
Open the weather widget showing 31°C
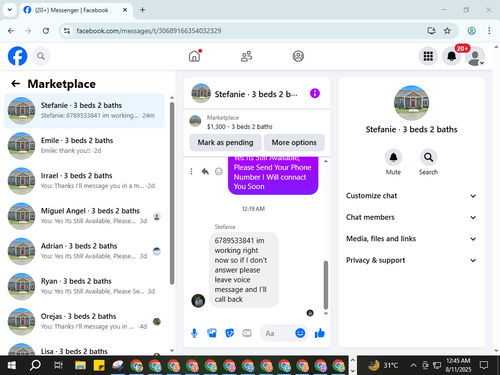tap(383, 365)
